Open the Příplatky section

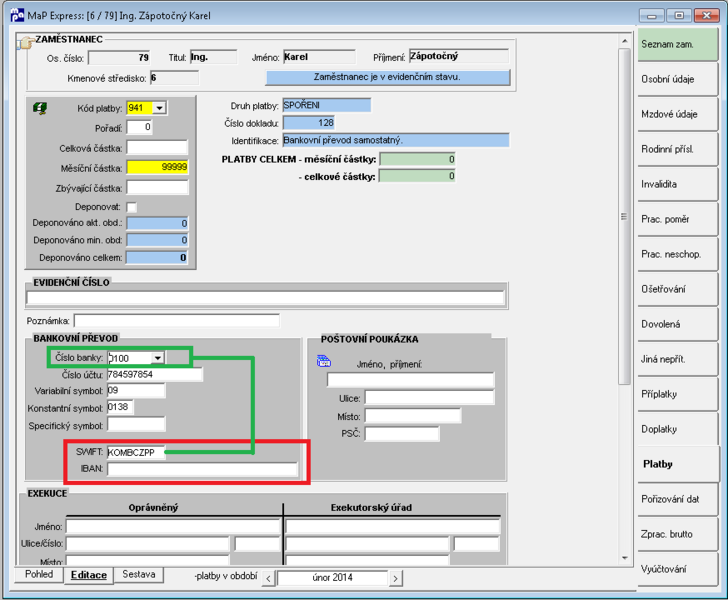[x=677, y=394]
